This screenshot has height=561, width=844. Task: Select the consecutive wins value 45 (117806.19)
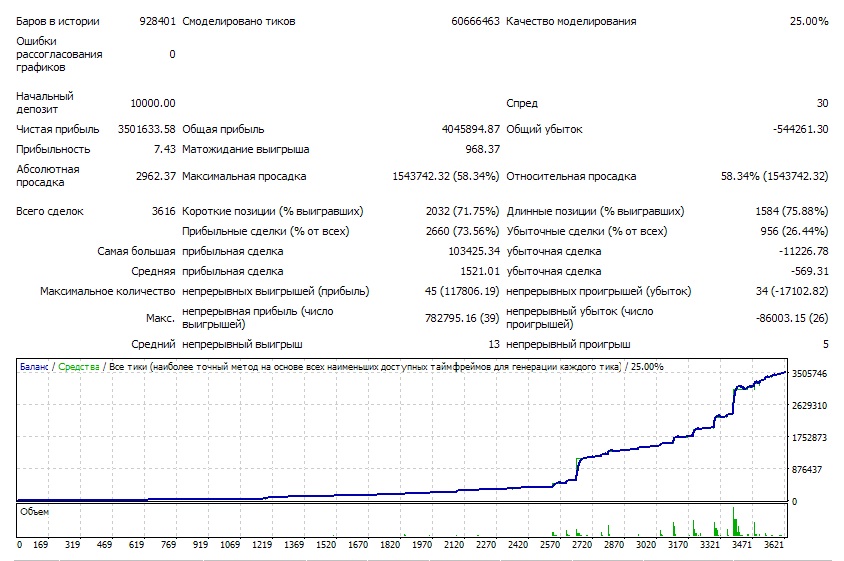click(x=462, y=291)
